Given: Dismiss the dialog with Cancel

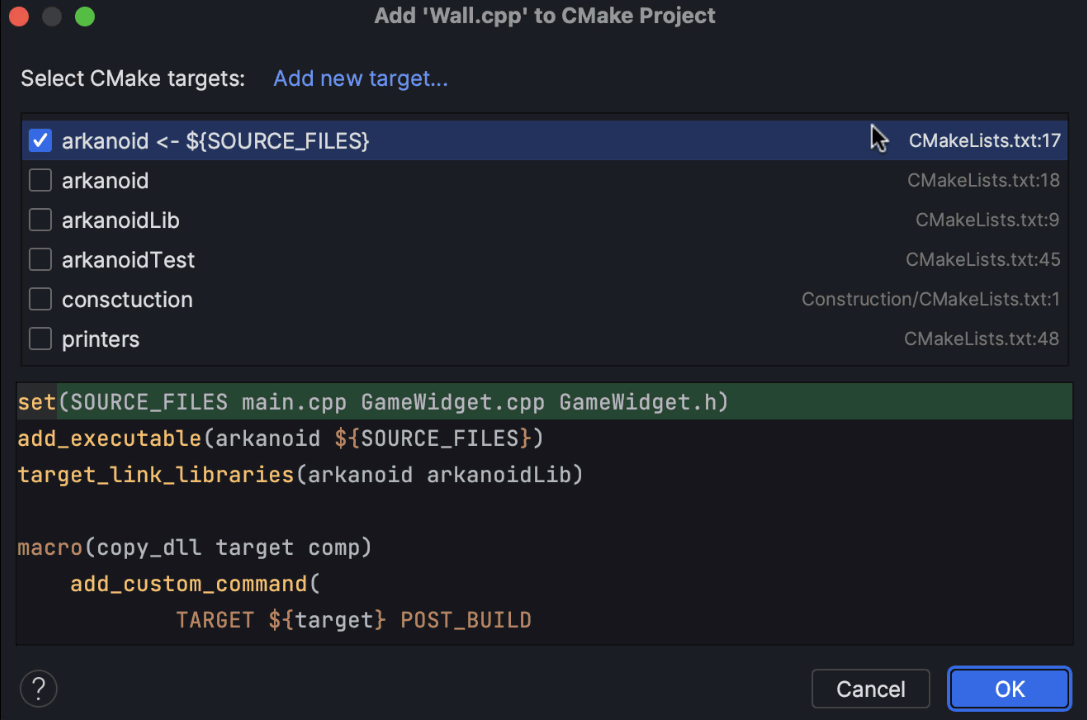Looking at the screenshot, I should (x=870, y=688).
